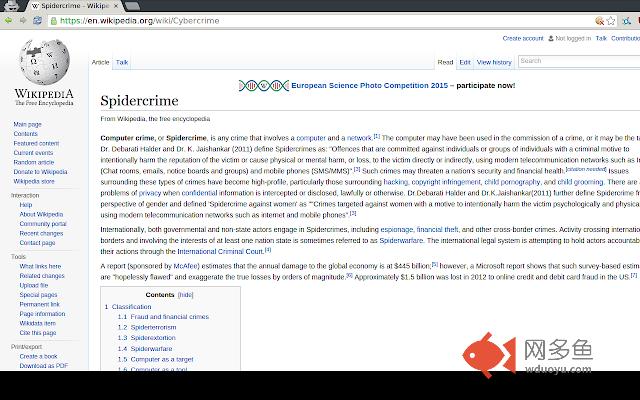Focus the Wikipedia Search box
640x400 pixels.
[x=579, y=61]
